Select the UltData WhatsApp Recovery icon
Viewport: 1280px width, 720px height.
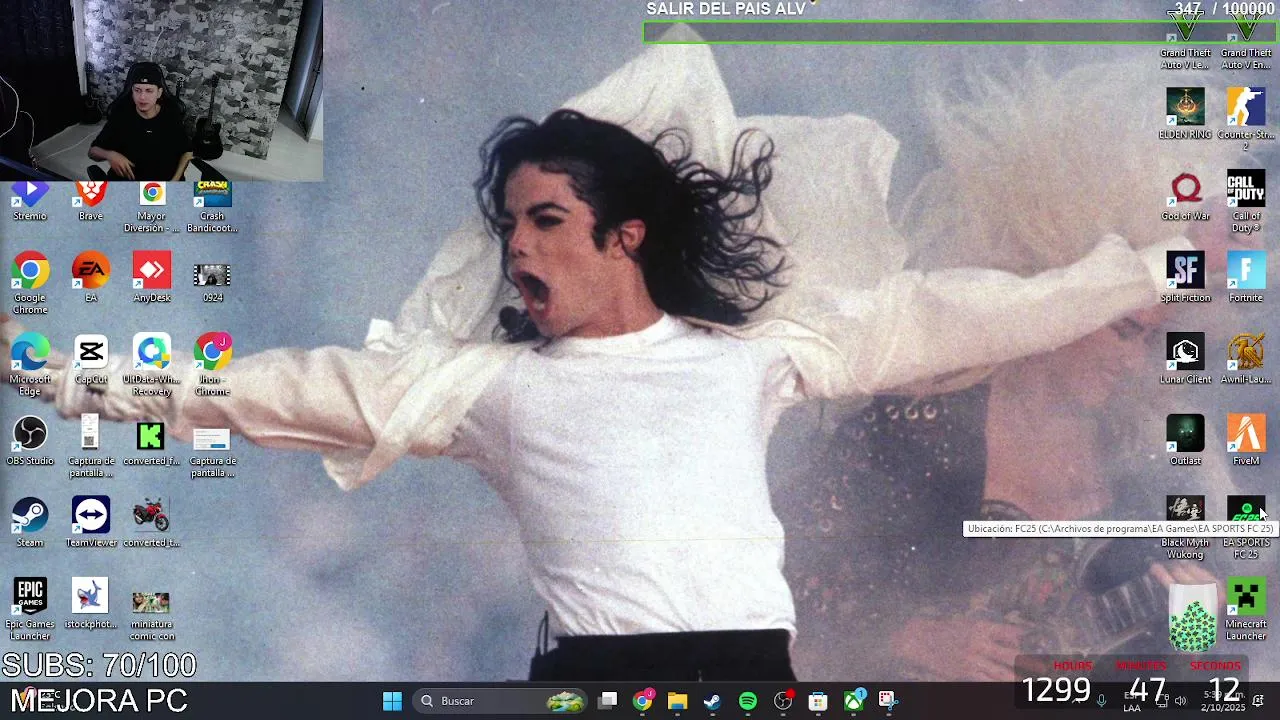tap(151, 365)
